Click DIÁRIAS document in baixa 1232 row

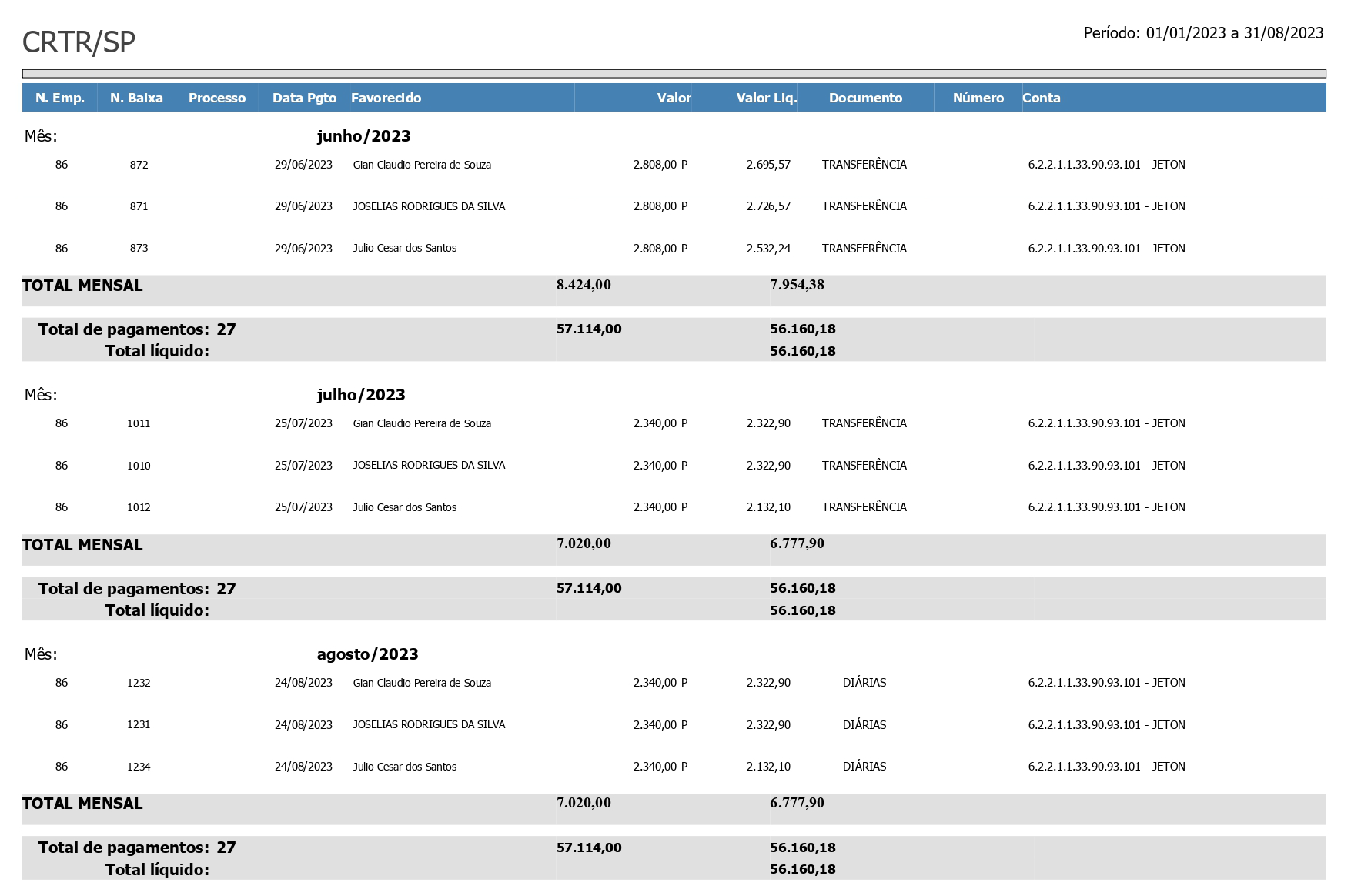[864, 683]
